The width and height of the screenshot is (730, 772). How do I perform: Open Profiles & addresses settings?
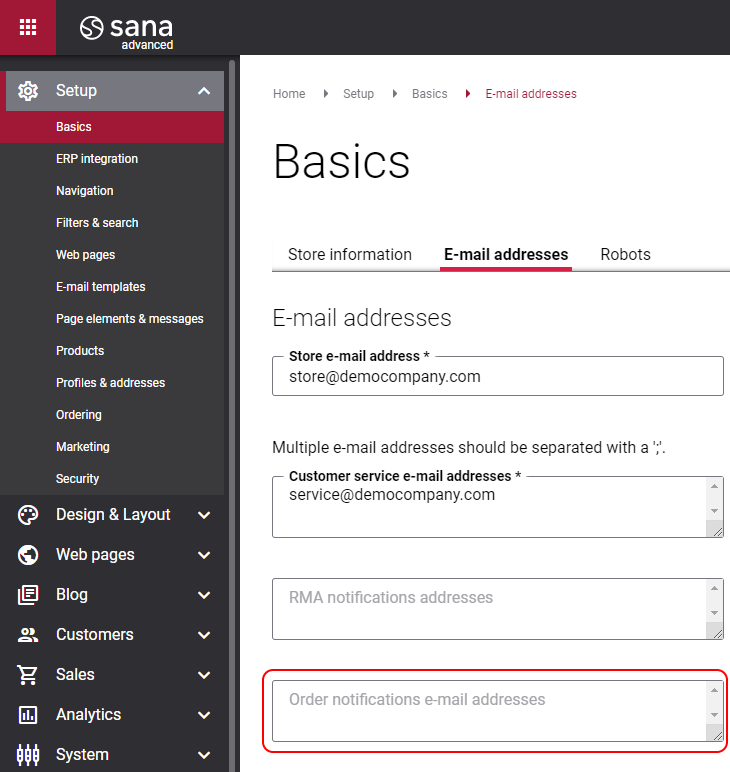pyautogui.click(x=112, y=383)
